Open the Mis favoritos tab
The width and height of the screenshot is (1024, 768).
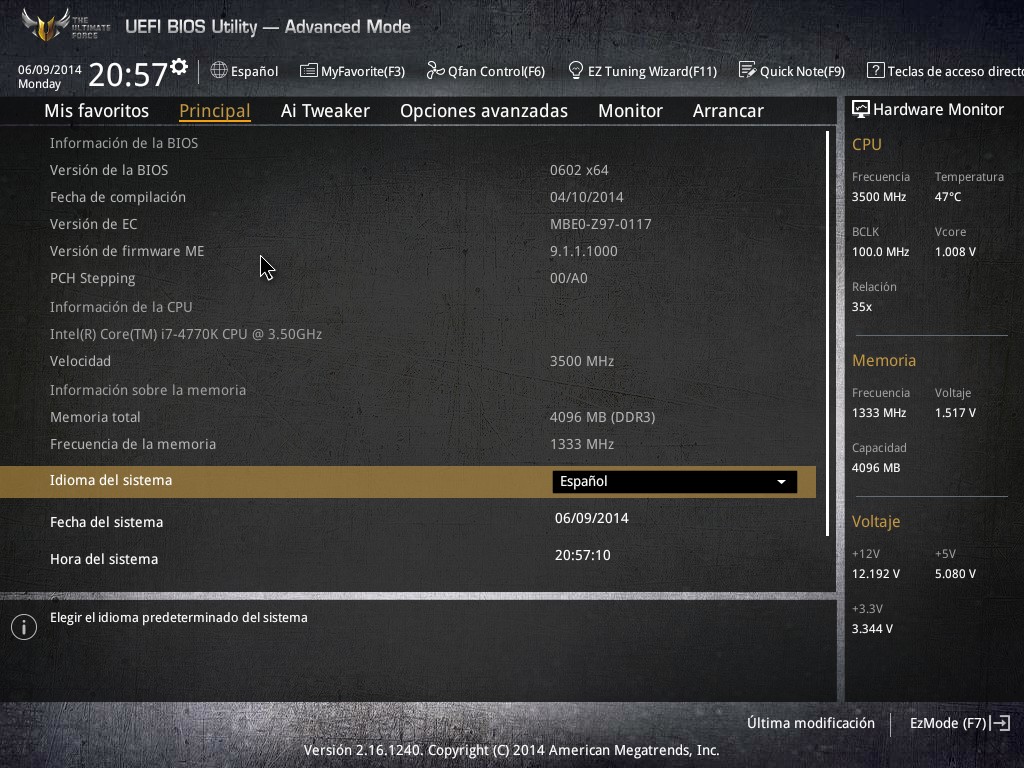coord(97,111)
